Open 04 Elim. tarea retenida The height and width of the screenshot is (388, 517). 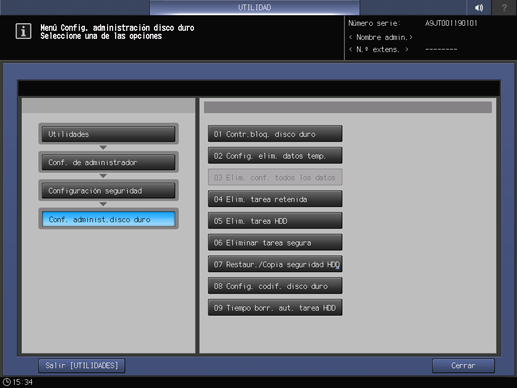click(275, 199)
